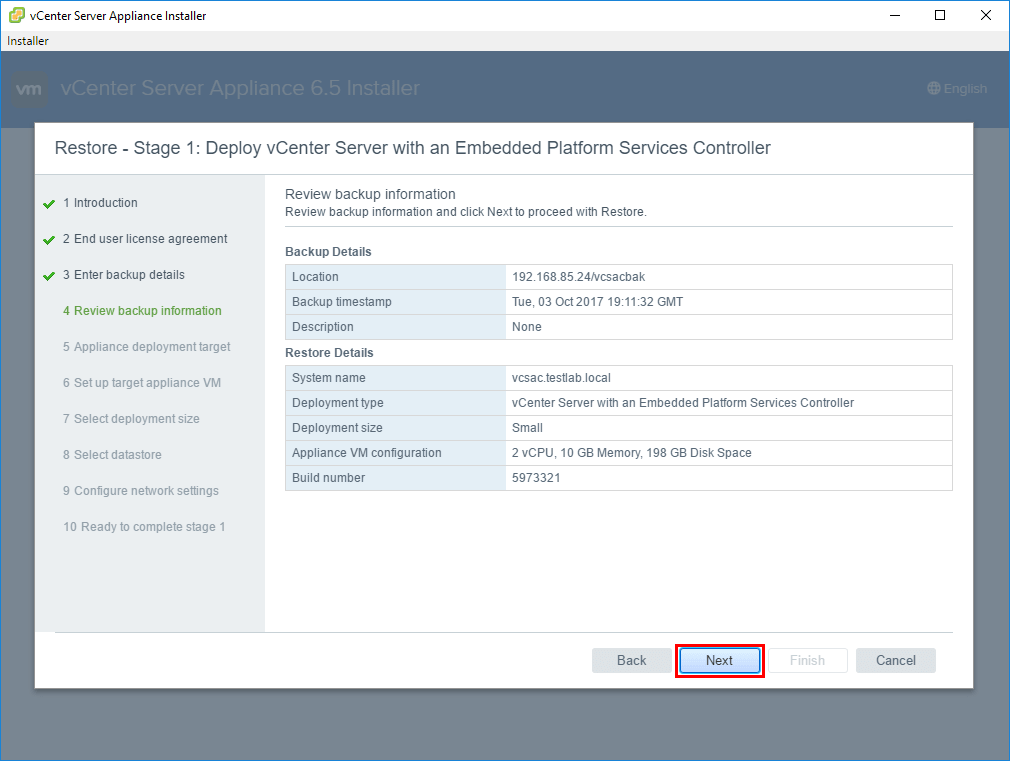The width and height of the screenshot is (1010, 761).
Task: Minimize the installer window
Action: pos(895,15)
